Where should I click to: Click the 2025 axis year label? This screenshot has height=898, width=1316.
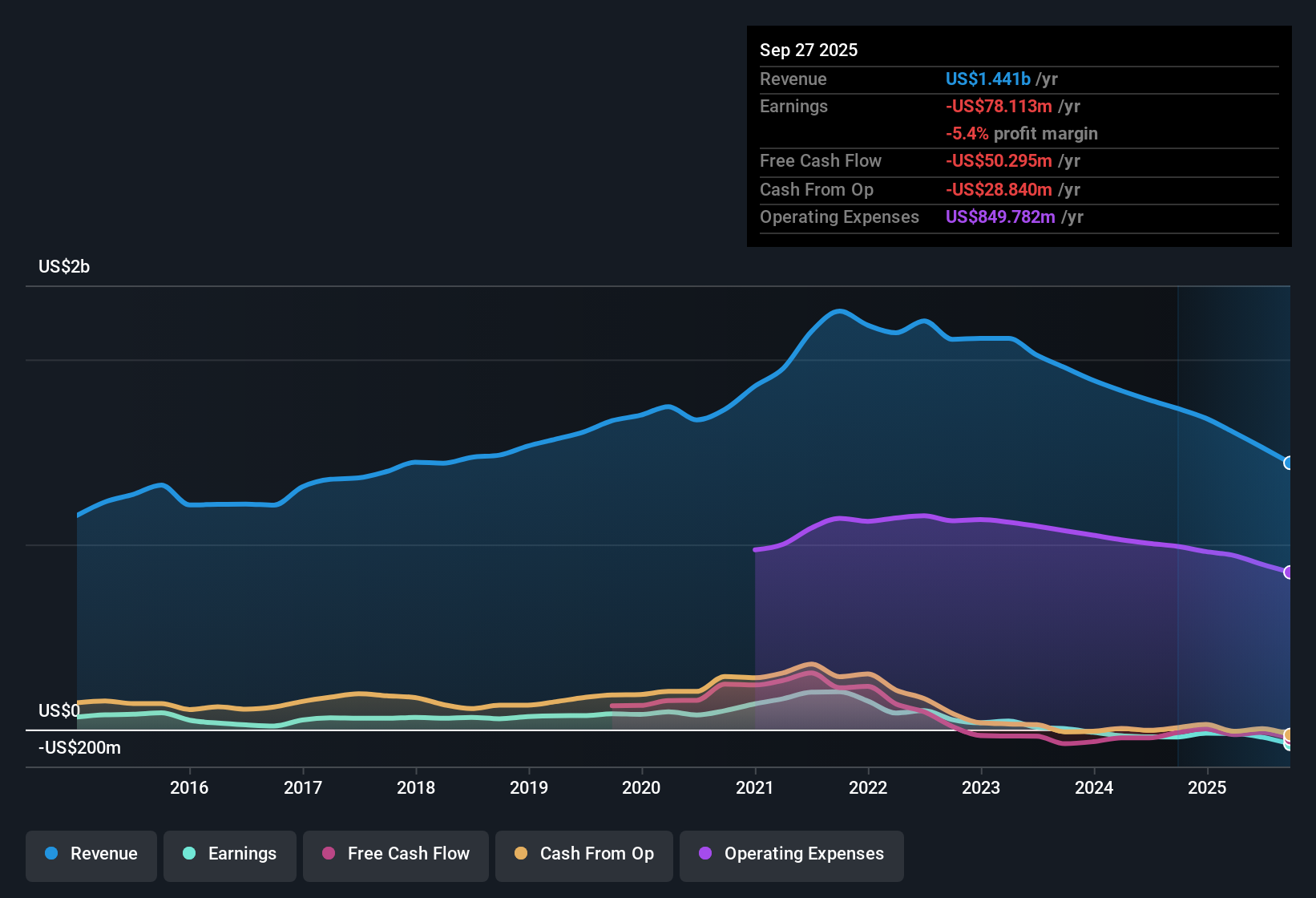[1207, 787]
